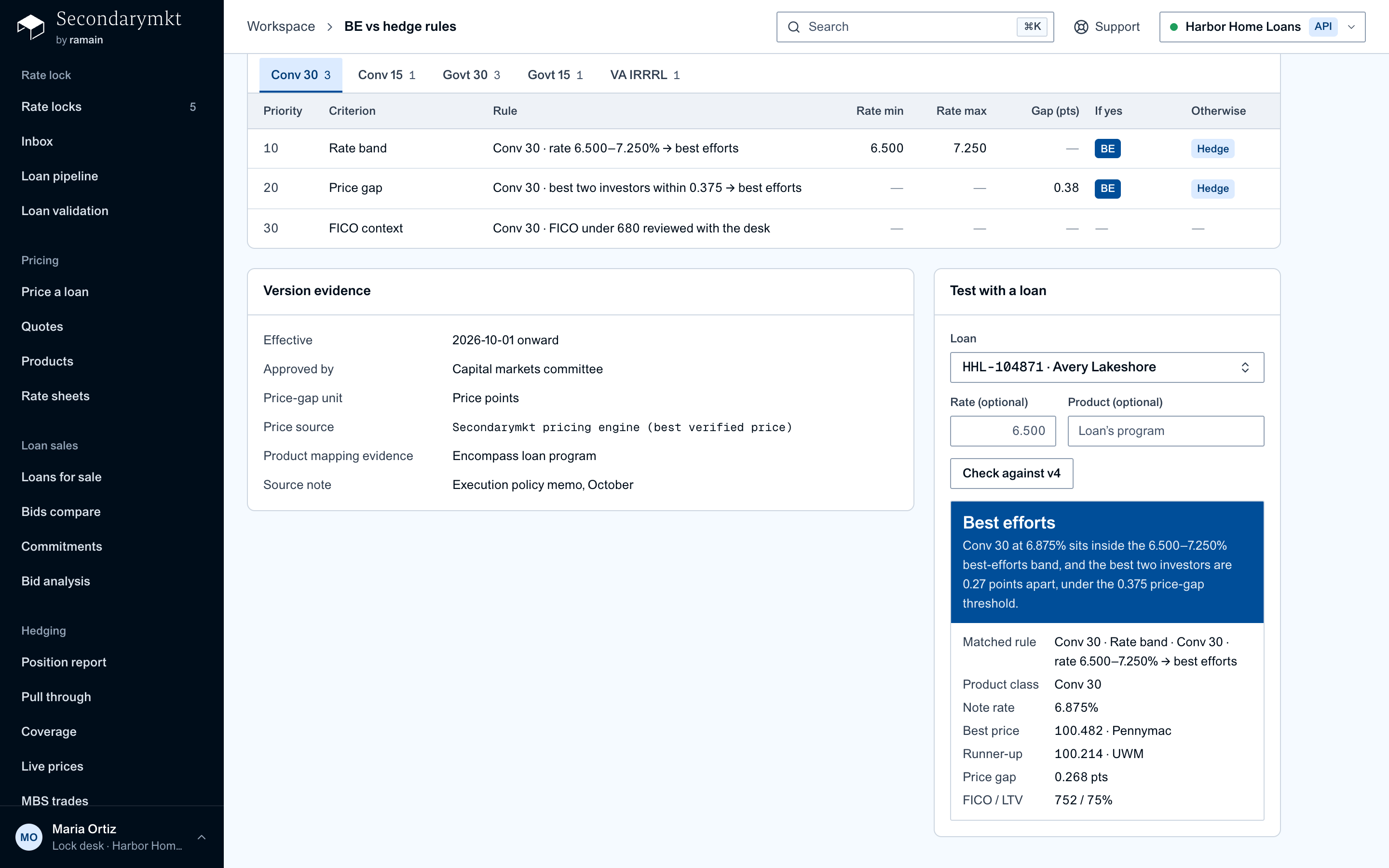Screen dimensions: 1389x868
Task: Click the 0.38 gap value
Action: point(1066,188)
